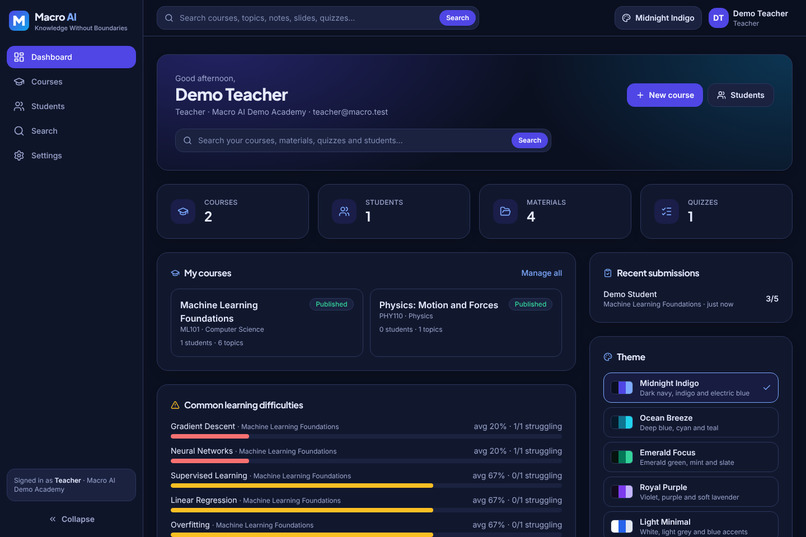Click the New course button

(665, 95)
